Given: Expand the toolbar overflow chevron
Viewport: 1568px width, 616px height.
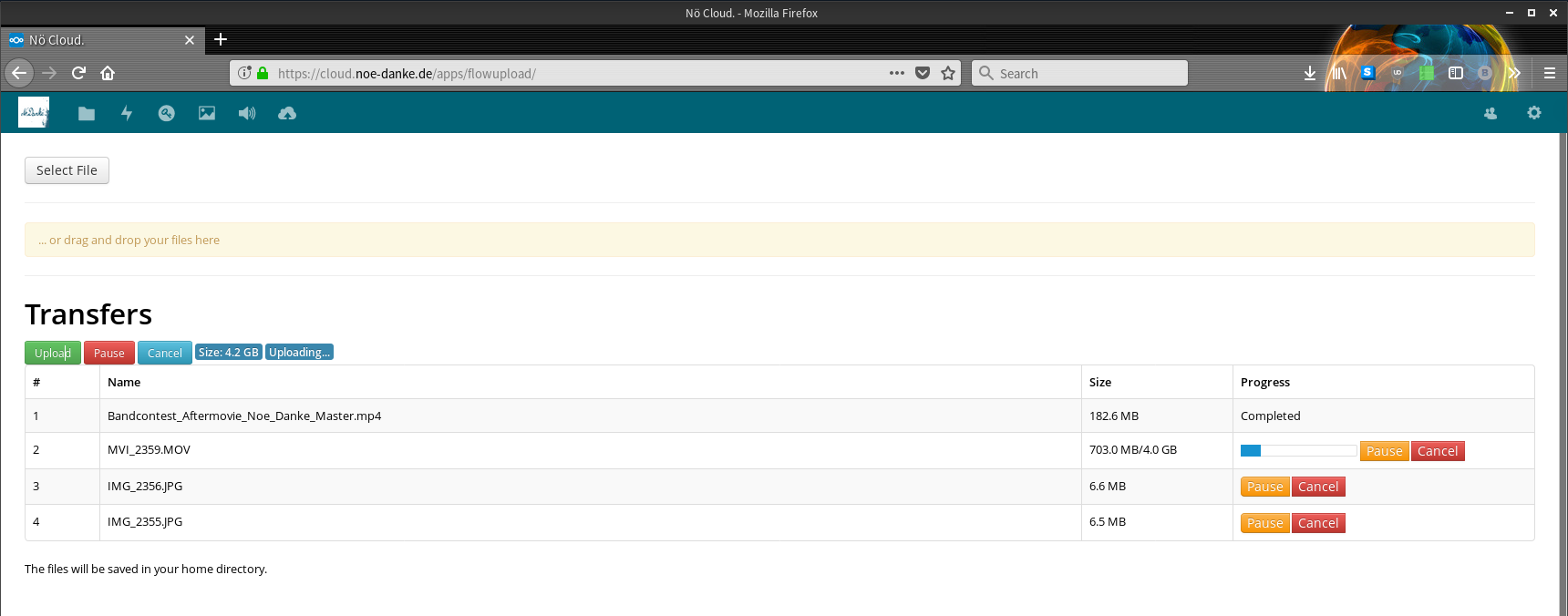Looking at the screenshot, I should click(x=1514, y=73).
